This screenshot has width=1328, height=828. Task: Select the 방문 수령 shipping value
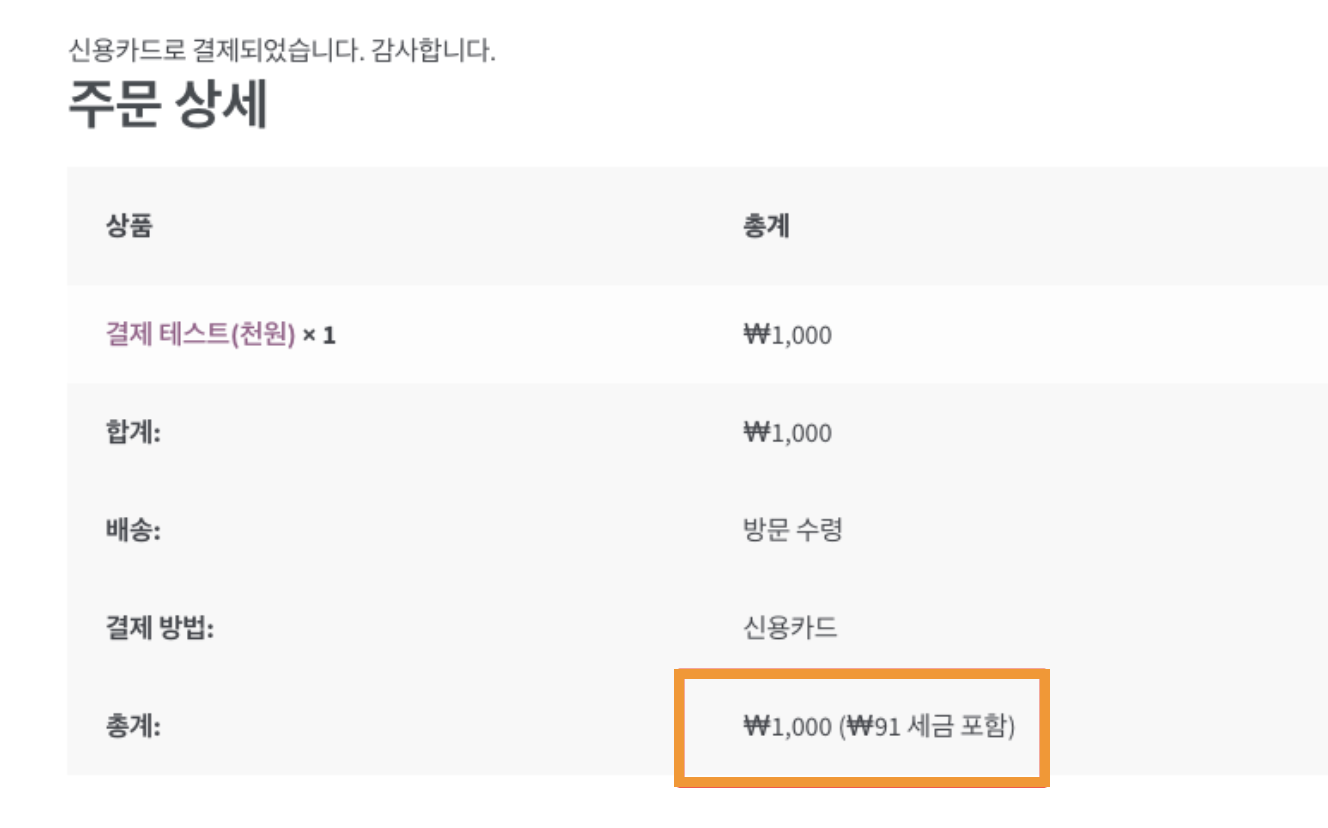[x=792, y=529]
